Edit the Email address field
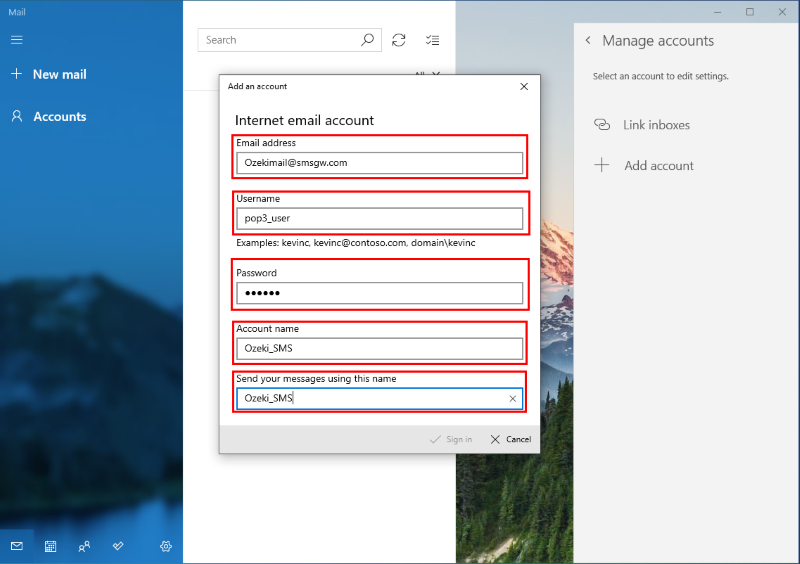This screenshot has height=564, width=800. click(x=380, y=163)
